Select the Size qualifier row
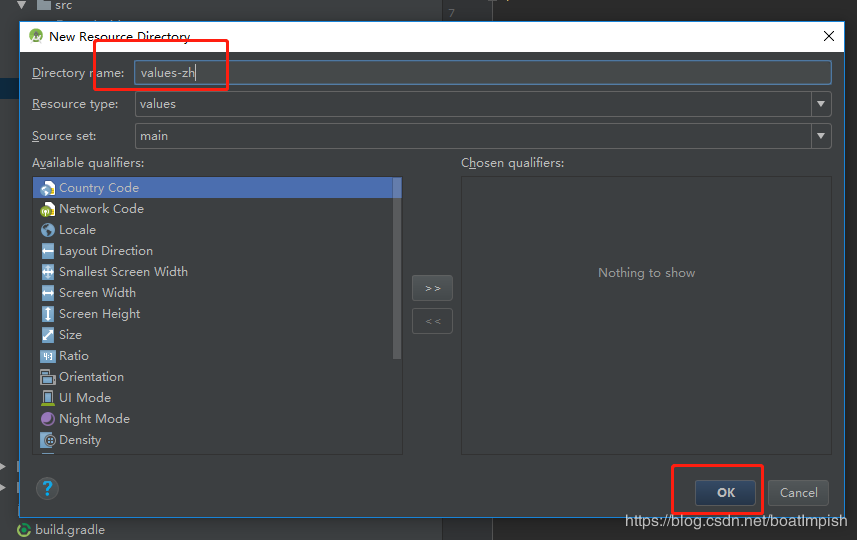This screenshot has height=540, width=857. tap(213, 334)
